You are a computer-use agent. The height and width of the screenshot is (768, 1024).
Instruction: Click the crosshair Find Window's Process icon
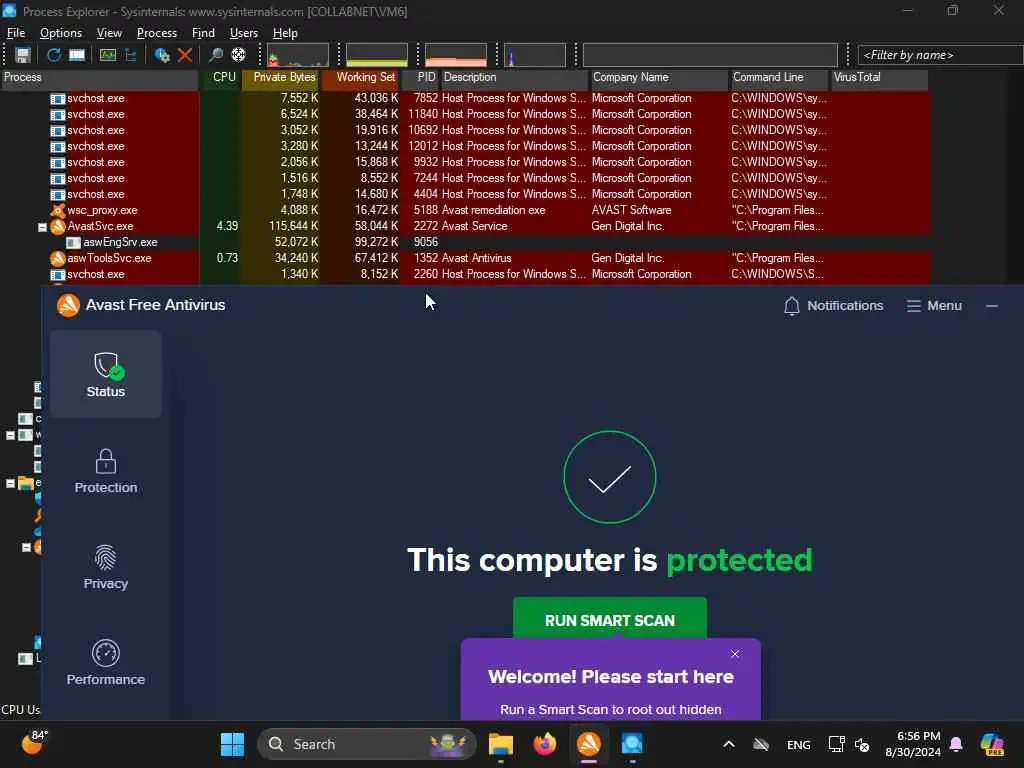click(x=238, y=55)
